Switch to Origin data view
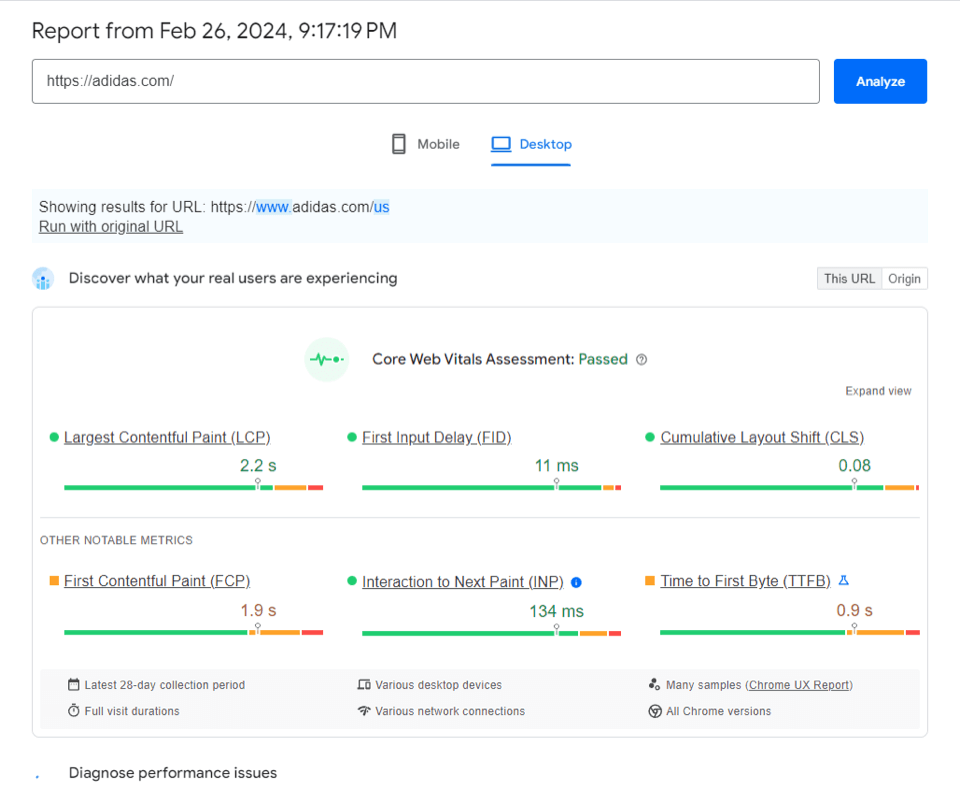Screen dimensions: 960x789 pos(904,278)
